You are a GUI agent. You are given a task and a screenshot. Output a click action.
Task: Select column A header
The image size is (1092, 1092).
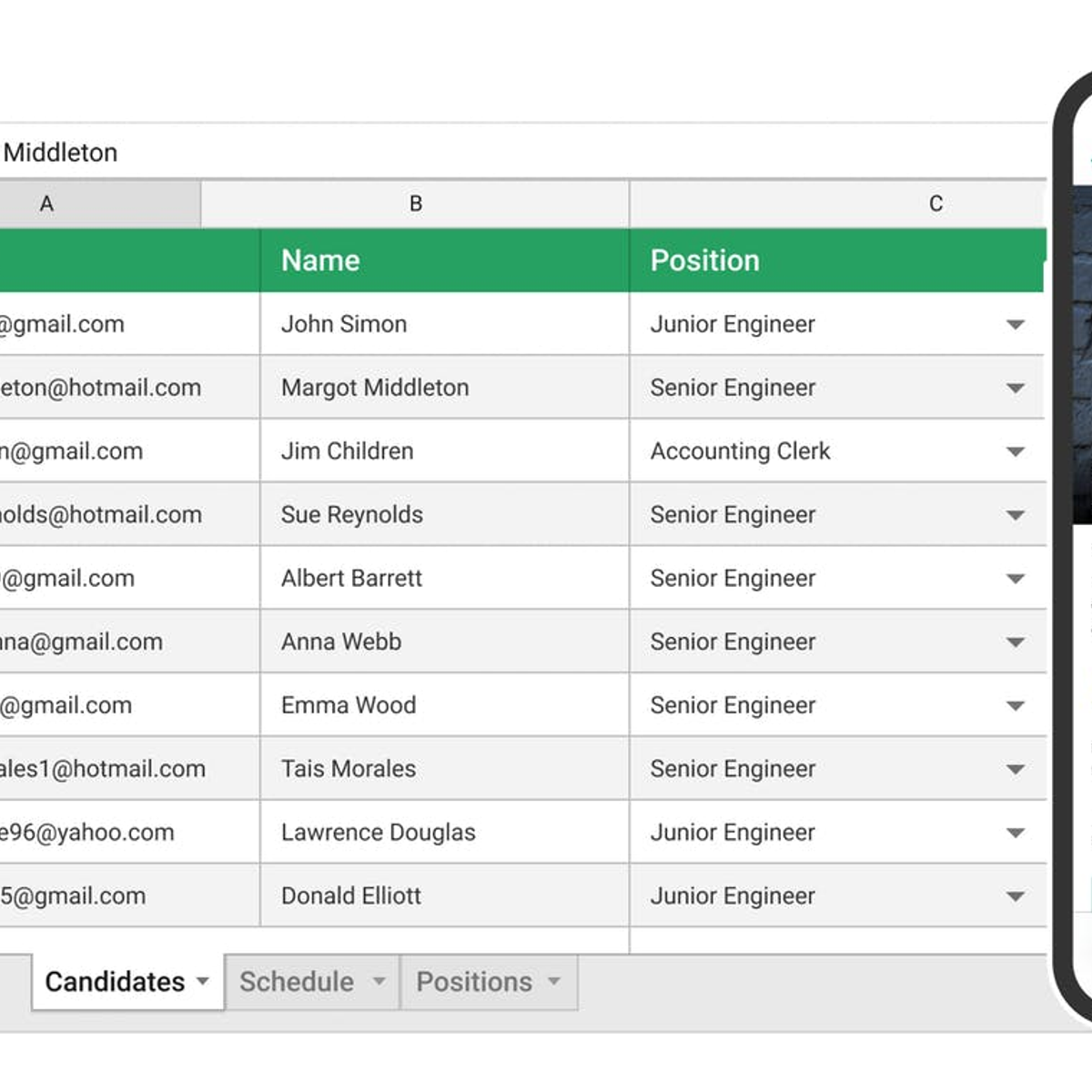46,203
